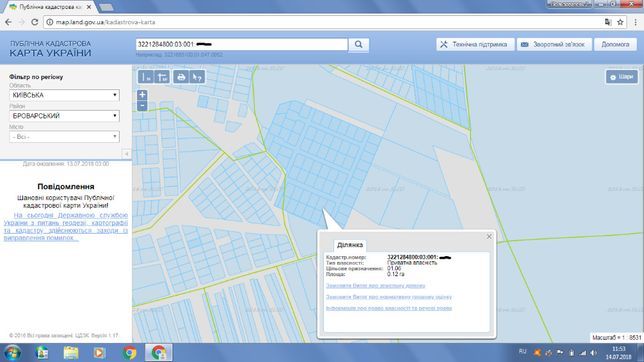
Task: Click the Зворотний зв'язок button
Action: point(554,44)
